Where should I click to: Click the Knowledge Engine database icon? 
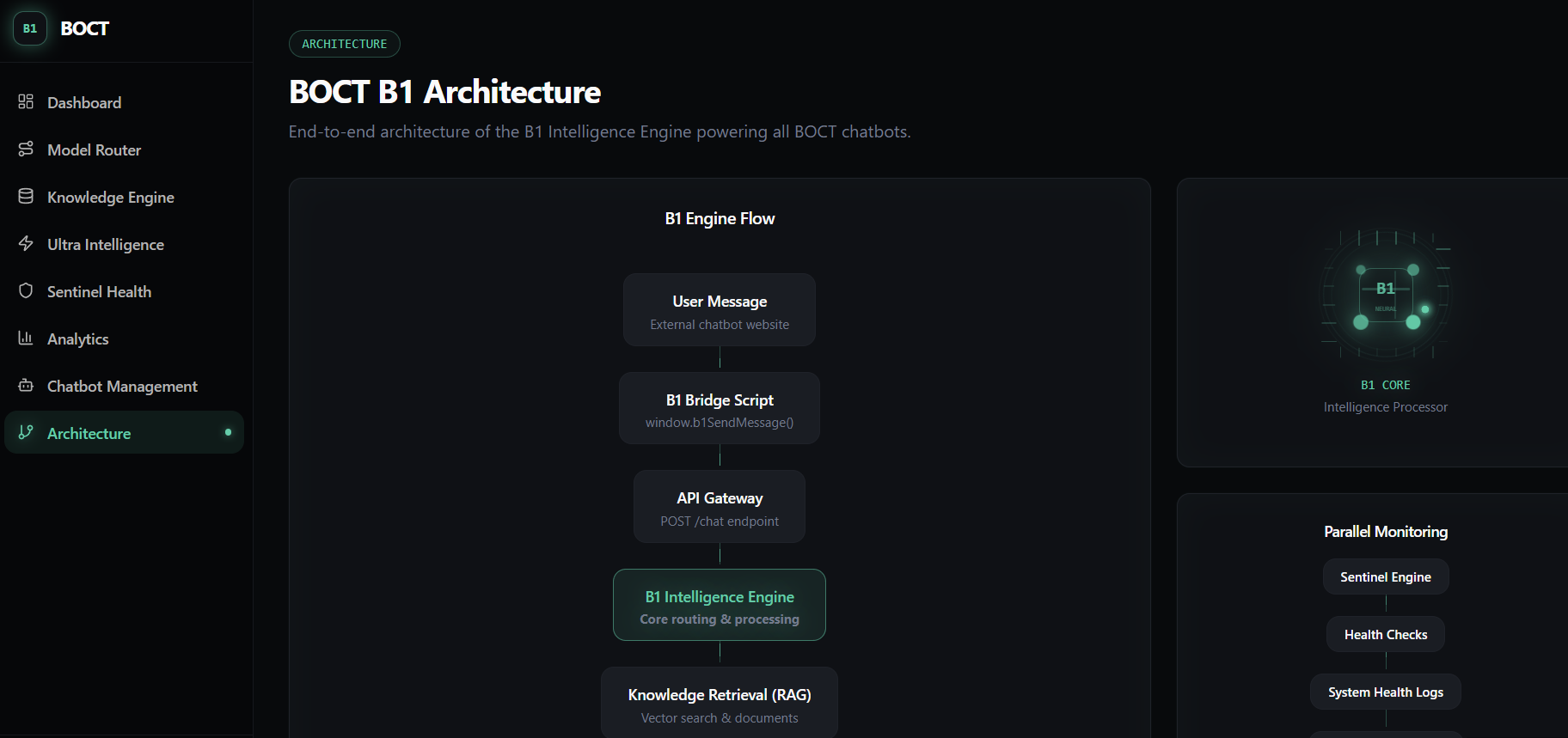tap(26, 196)
